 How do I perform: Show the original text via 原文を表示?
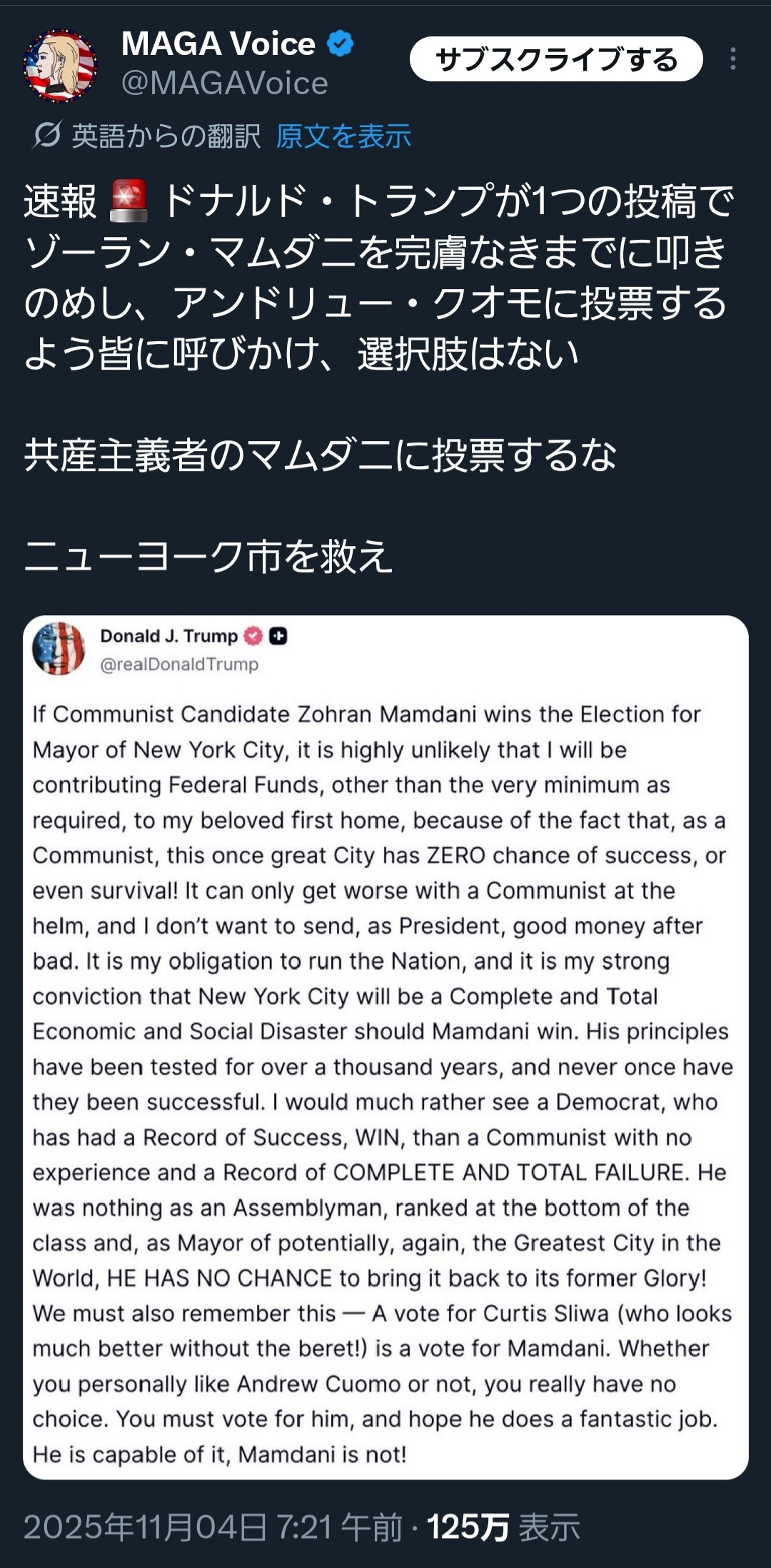[343, 136]
